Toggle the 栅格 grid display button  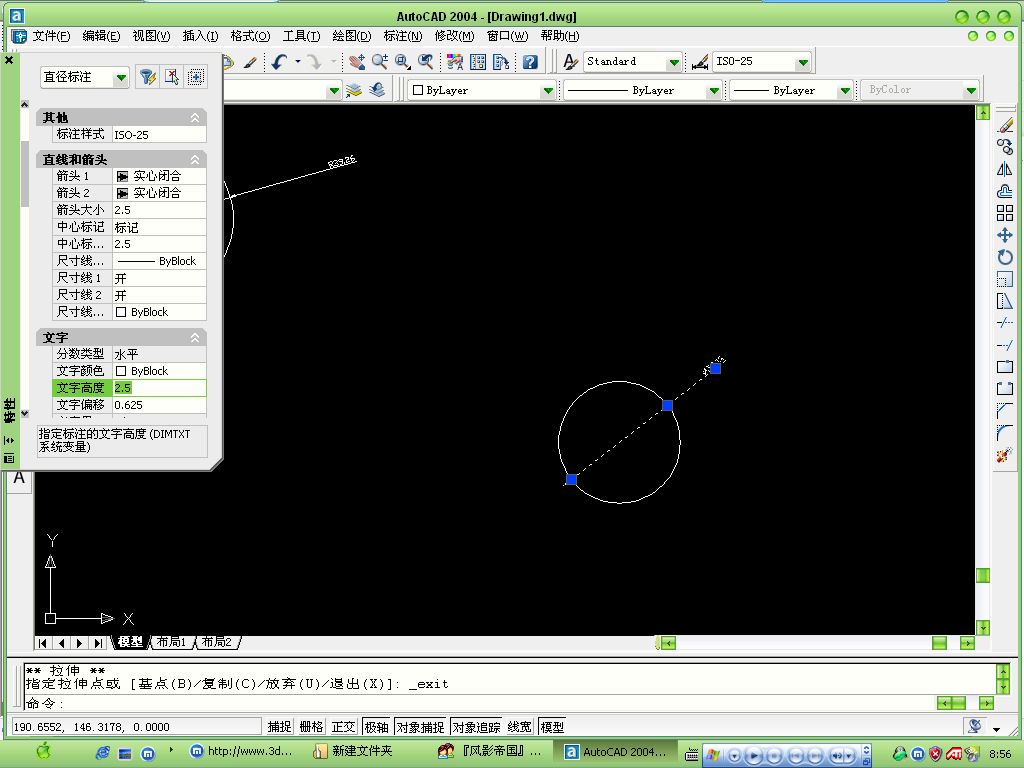[312, 726]
